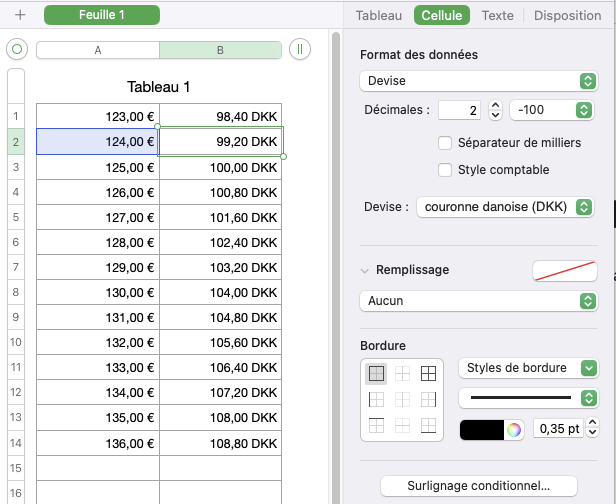Switch to the Texte tab

pyautogui.click(x=497, y=16)
